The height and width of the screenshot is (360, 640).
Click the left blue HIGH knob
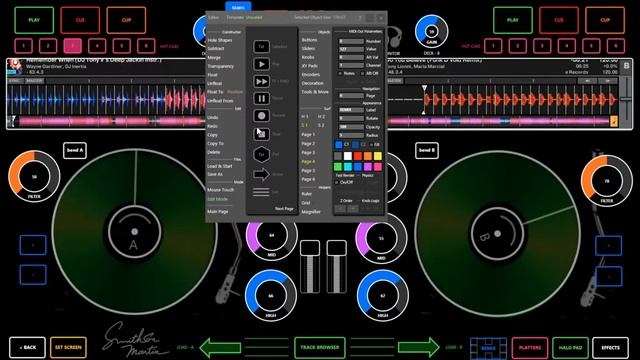[271, 295]
